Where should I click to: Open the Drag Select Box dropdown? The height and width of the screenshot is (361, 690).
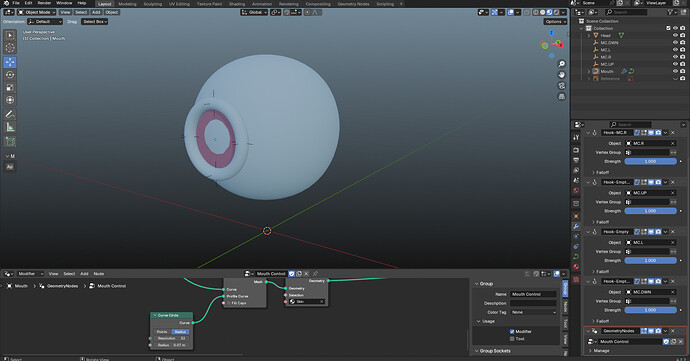click(95, 22)
